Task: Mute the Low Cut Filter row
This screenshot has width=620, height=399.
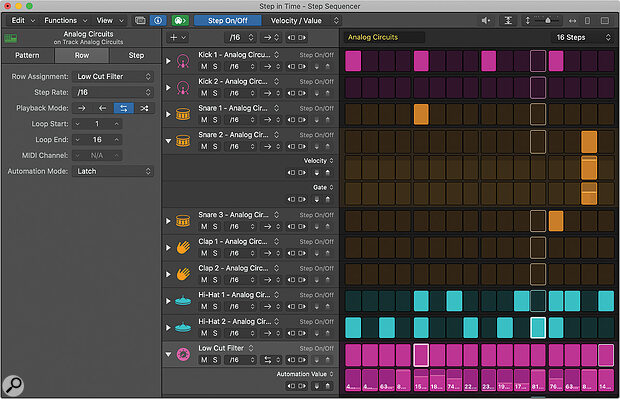Action: click(204, 360)
